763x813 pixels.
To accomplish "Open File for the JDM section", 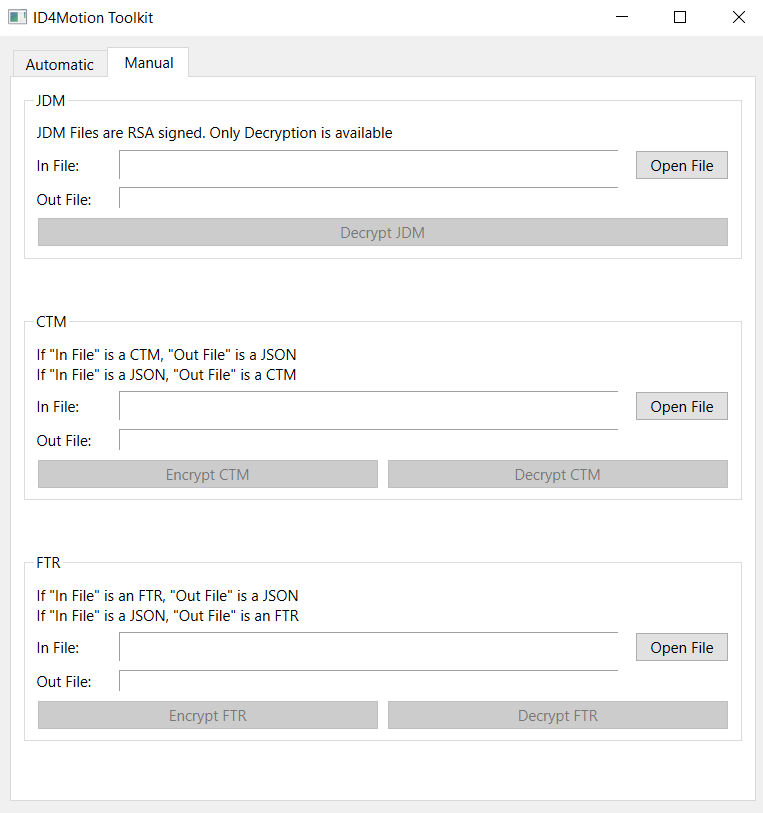I will 682,165.
